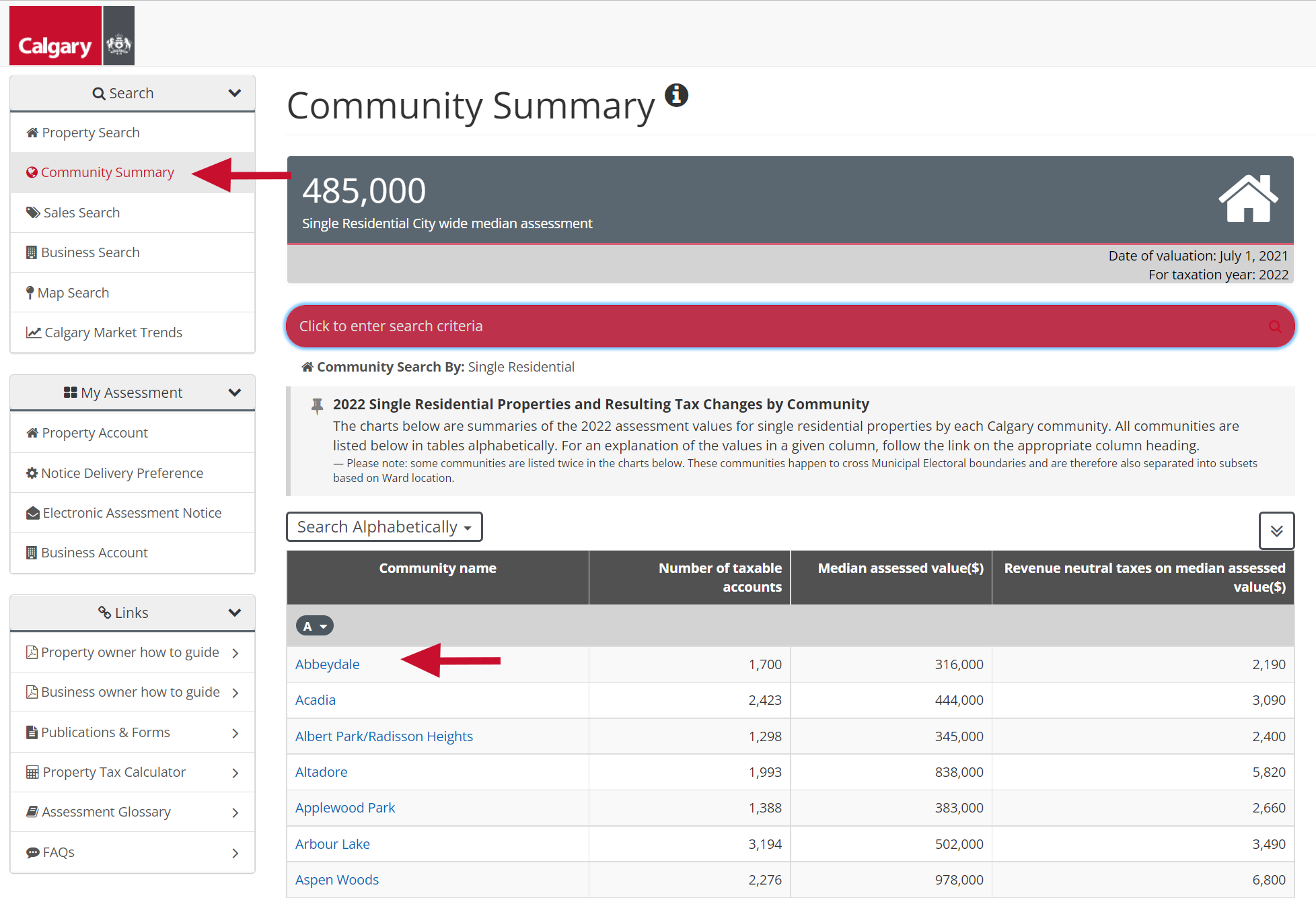1316x898 pixels.
Task: Click the building icon beside Business Account
Action: point(32,553)
